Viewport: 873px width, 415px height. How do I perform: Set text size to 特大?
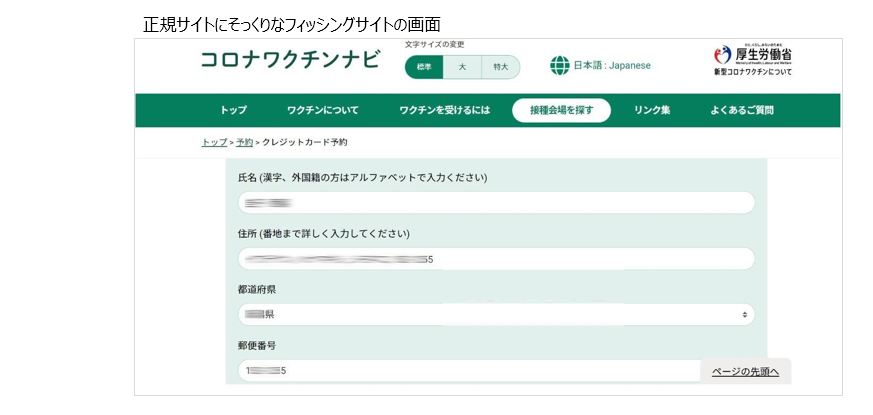click(x=501, y=67)
